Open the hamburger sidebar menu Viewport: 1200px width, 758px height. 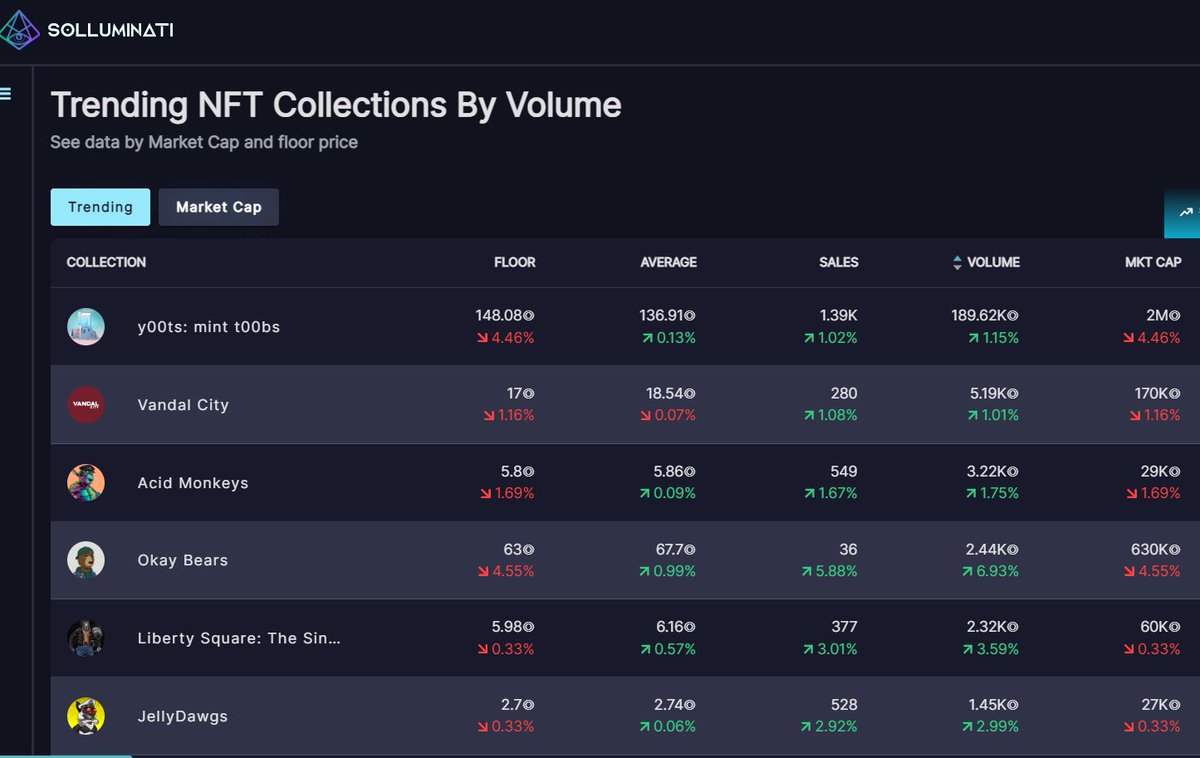[x=6, y=94]
